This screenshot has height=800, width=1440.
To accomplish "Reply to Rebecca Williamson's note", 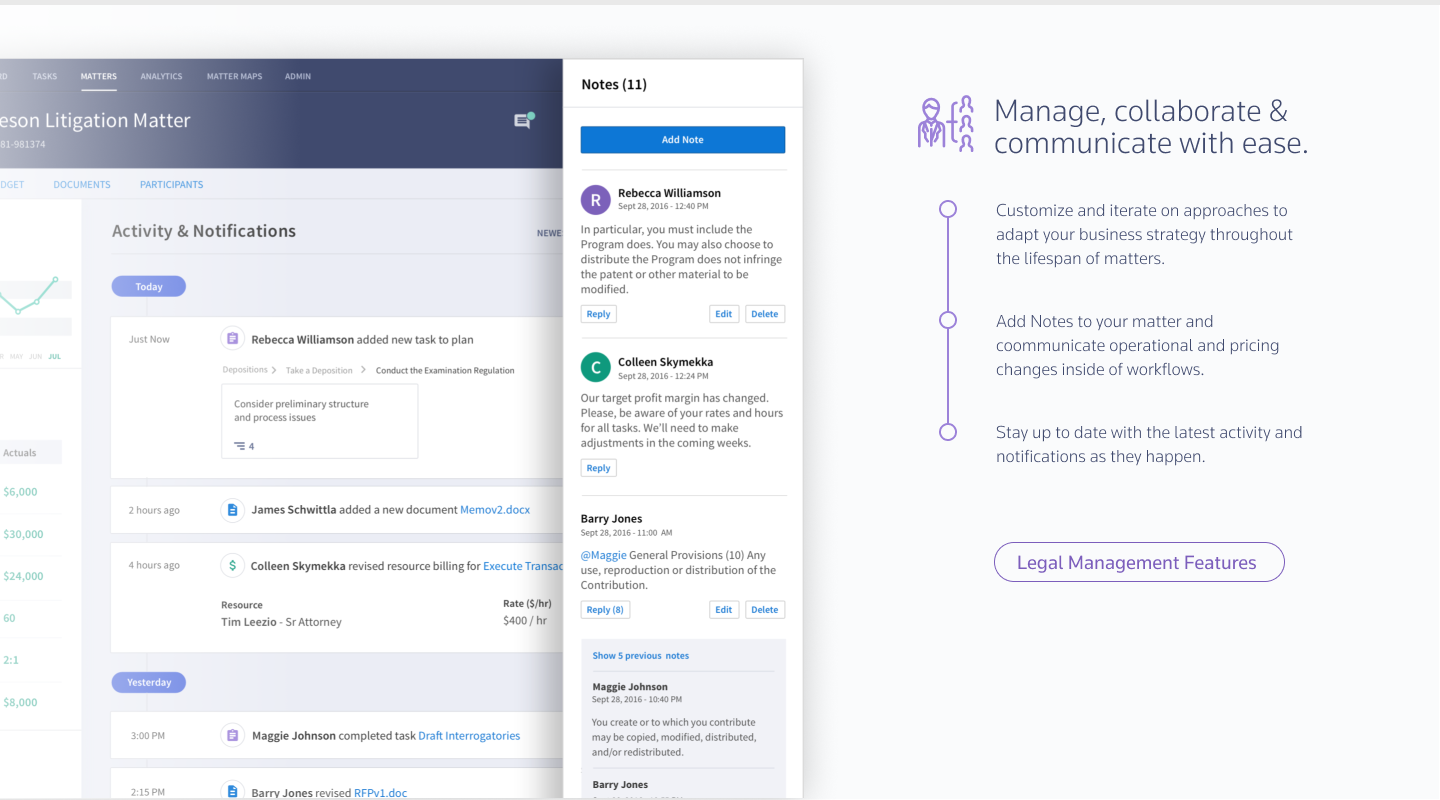I will 599,314.
